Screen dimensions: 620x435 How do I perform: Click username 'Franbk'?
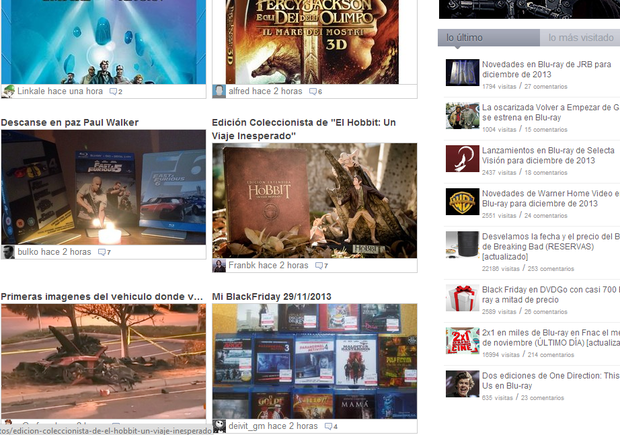[242, 265]
